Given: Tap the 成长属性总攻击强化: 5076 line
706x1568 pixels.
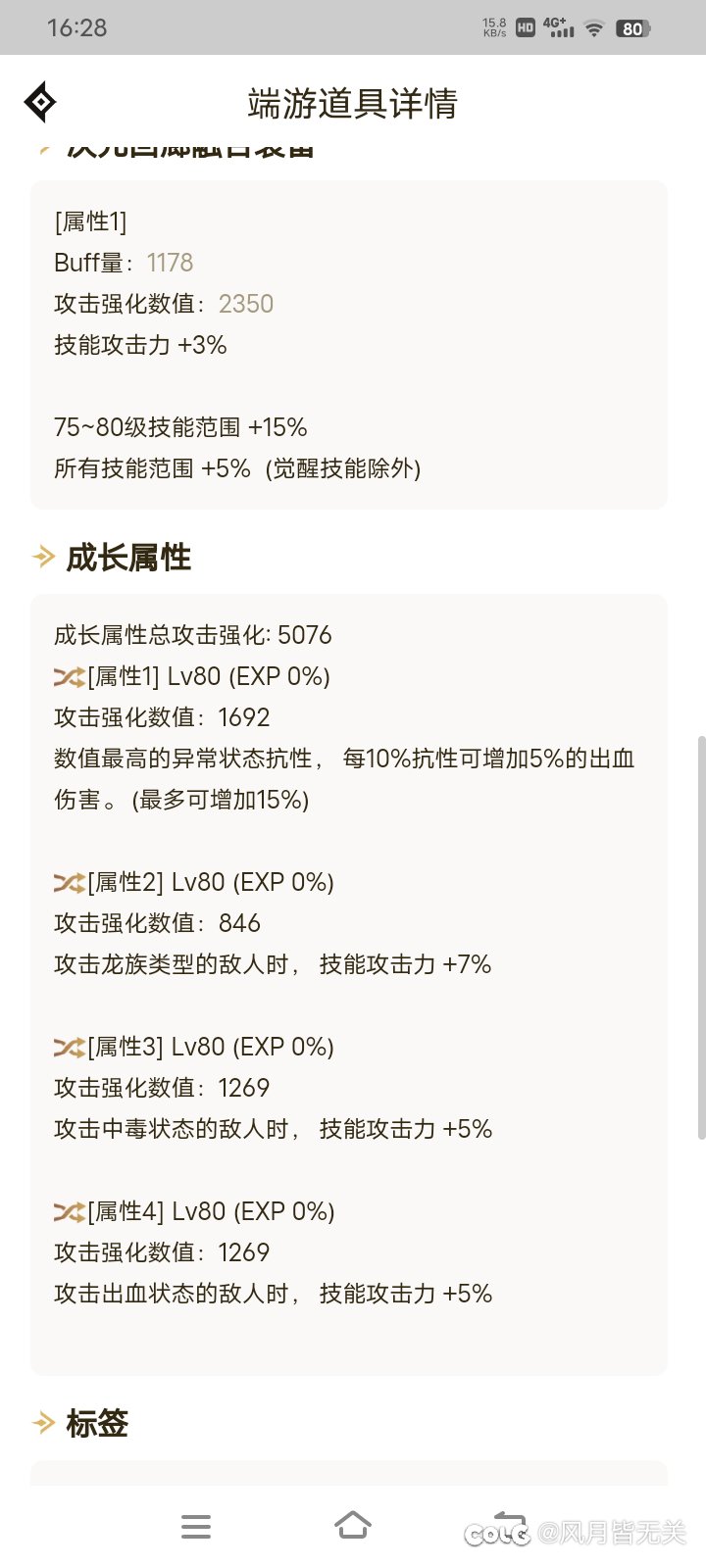Looking at the screenshot, I should pos(193,635).
